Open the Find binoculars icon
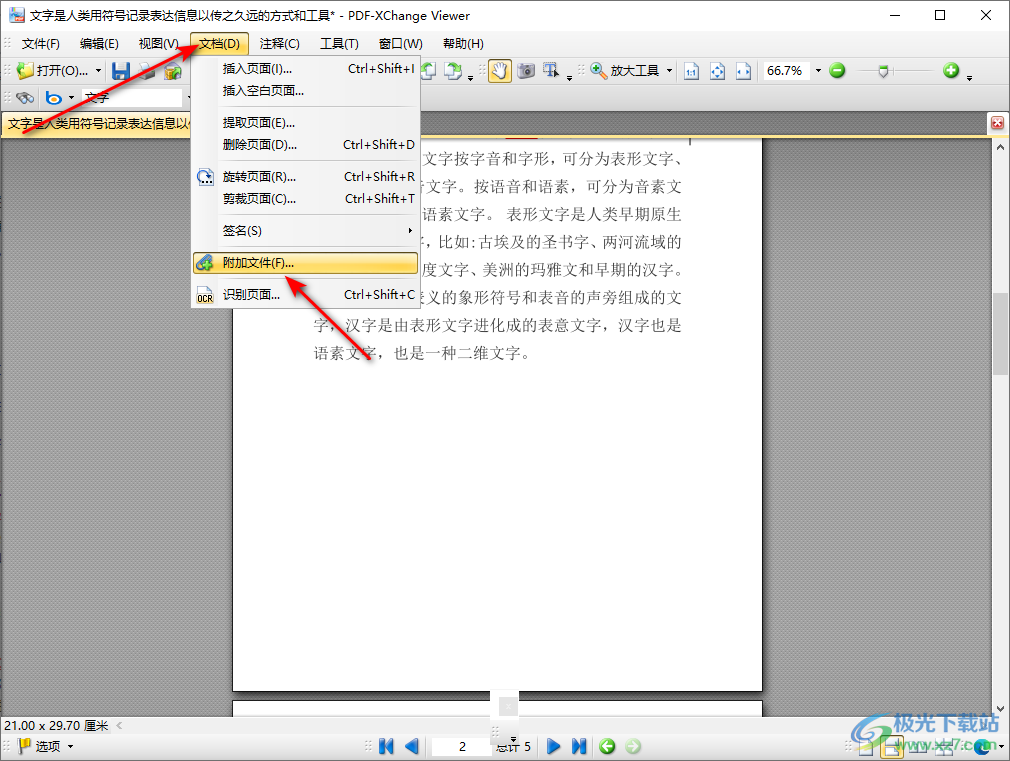Screen dimensions: 1010x761 tap(25, 98)
